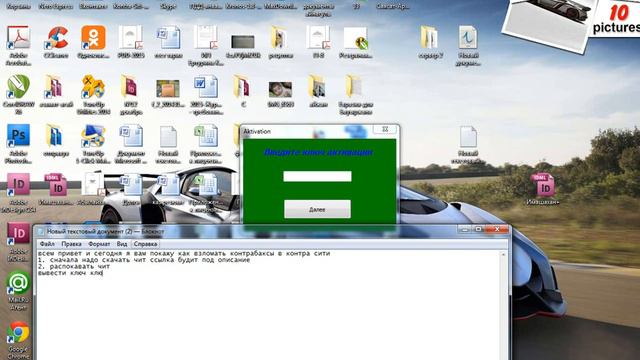This screenshot has height=360, width=640.
Task: Select the folder with the InDesign badge
Action: (x=131, y=88)
